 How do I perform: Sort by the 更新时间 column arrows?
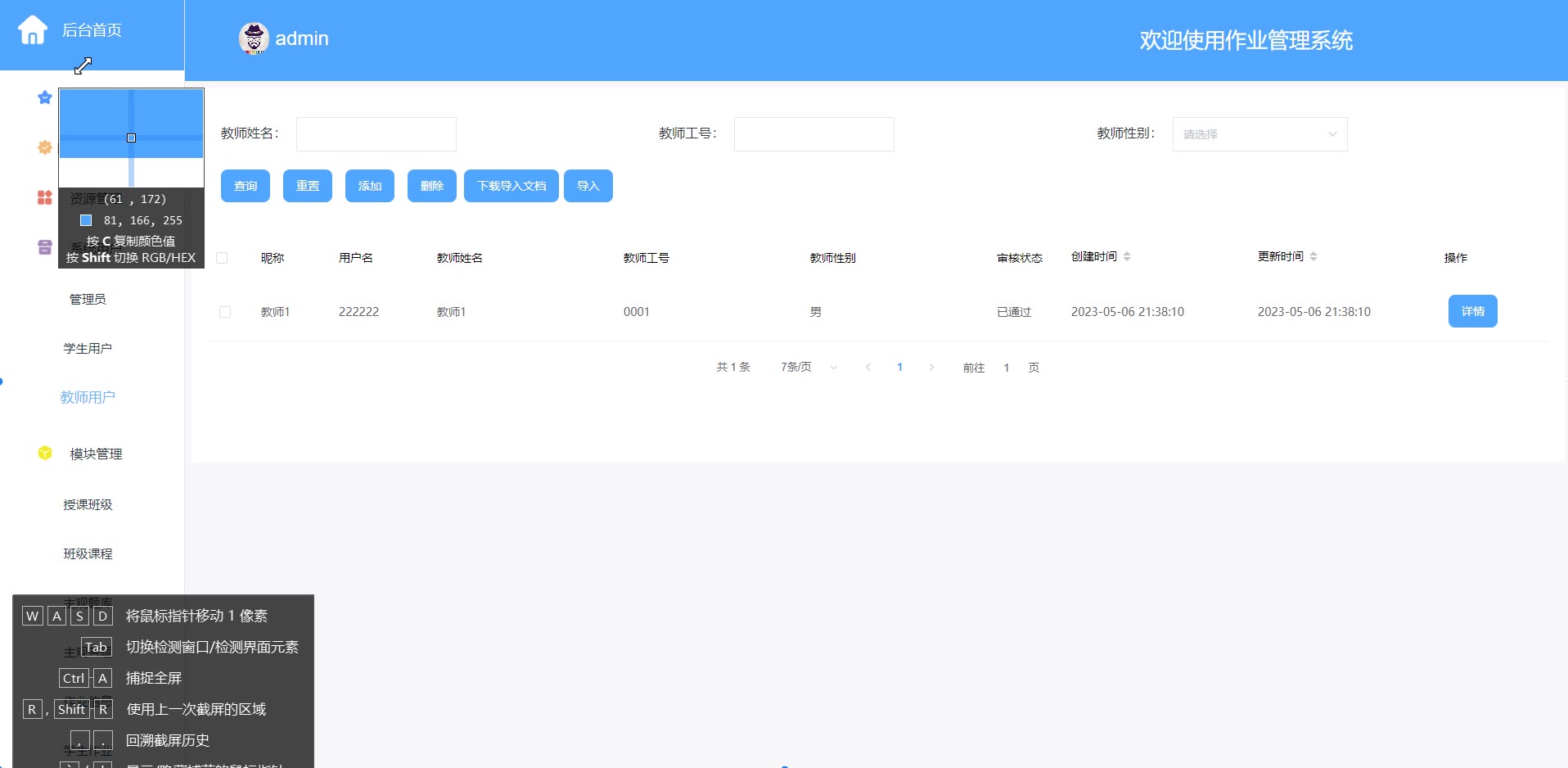(x=1313, y=256)
